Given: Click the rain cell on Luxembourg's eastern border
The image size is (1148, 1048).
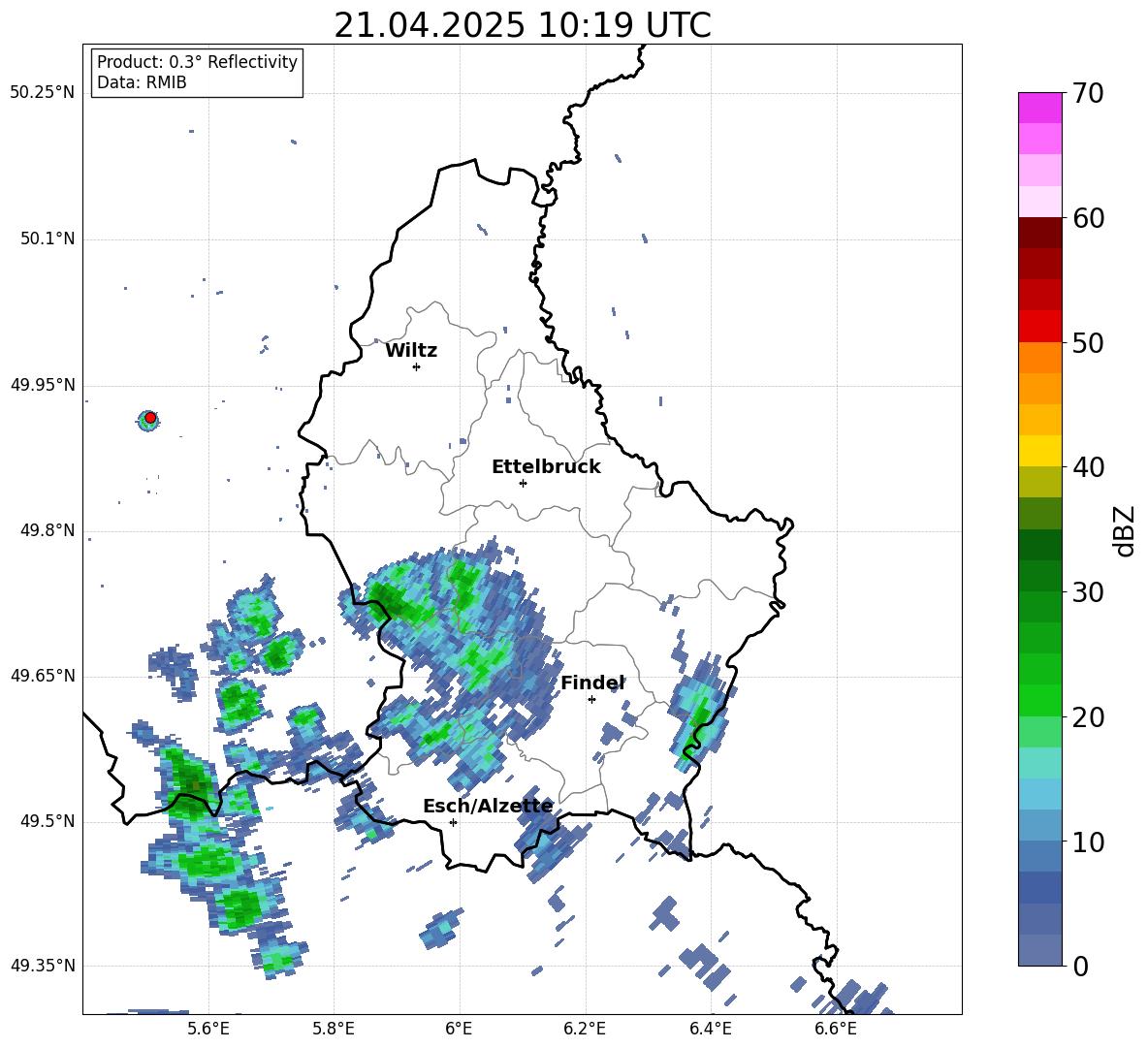Looking at the screenshot, I should point(701,714).
